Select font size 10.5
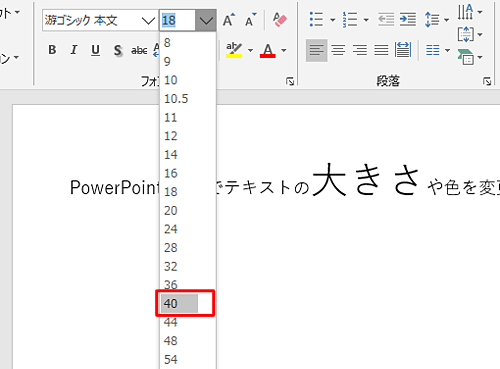Screen dimensions: 500x369 (188, 99)
